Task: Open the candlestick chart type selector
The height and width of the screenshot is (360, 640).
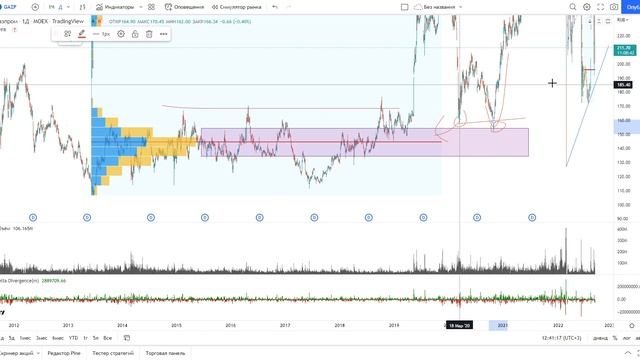Action: point(82,7)
